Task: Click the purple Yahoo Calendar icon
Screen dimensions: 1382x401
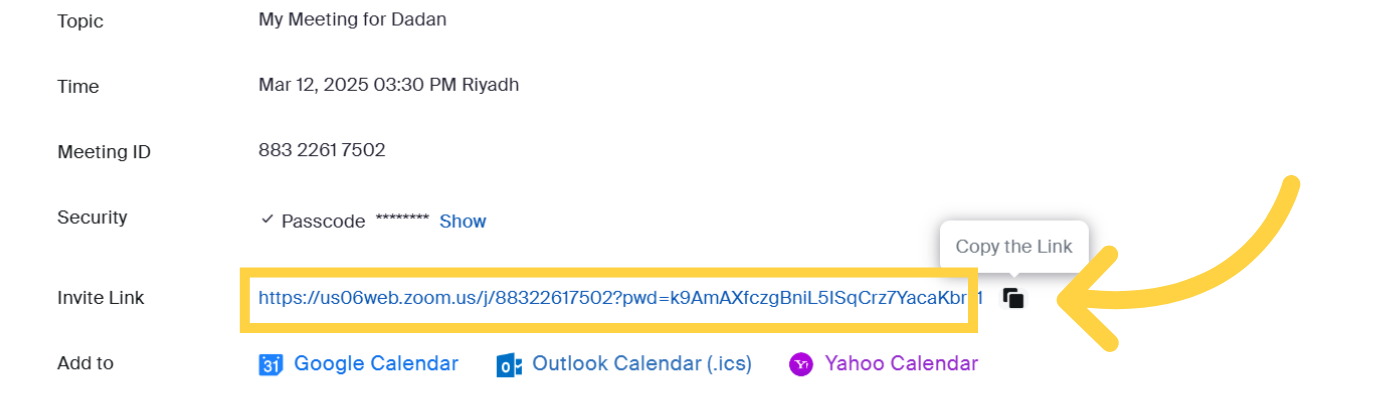Action: coord(801,364)
